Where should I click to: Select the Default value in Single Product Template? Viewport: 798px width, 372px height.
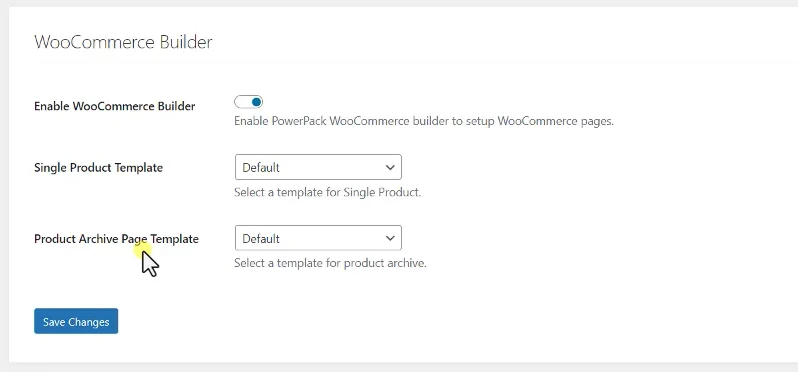[261, 167]
